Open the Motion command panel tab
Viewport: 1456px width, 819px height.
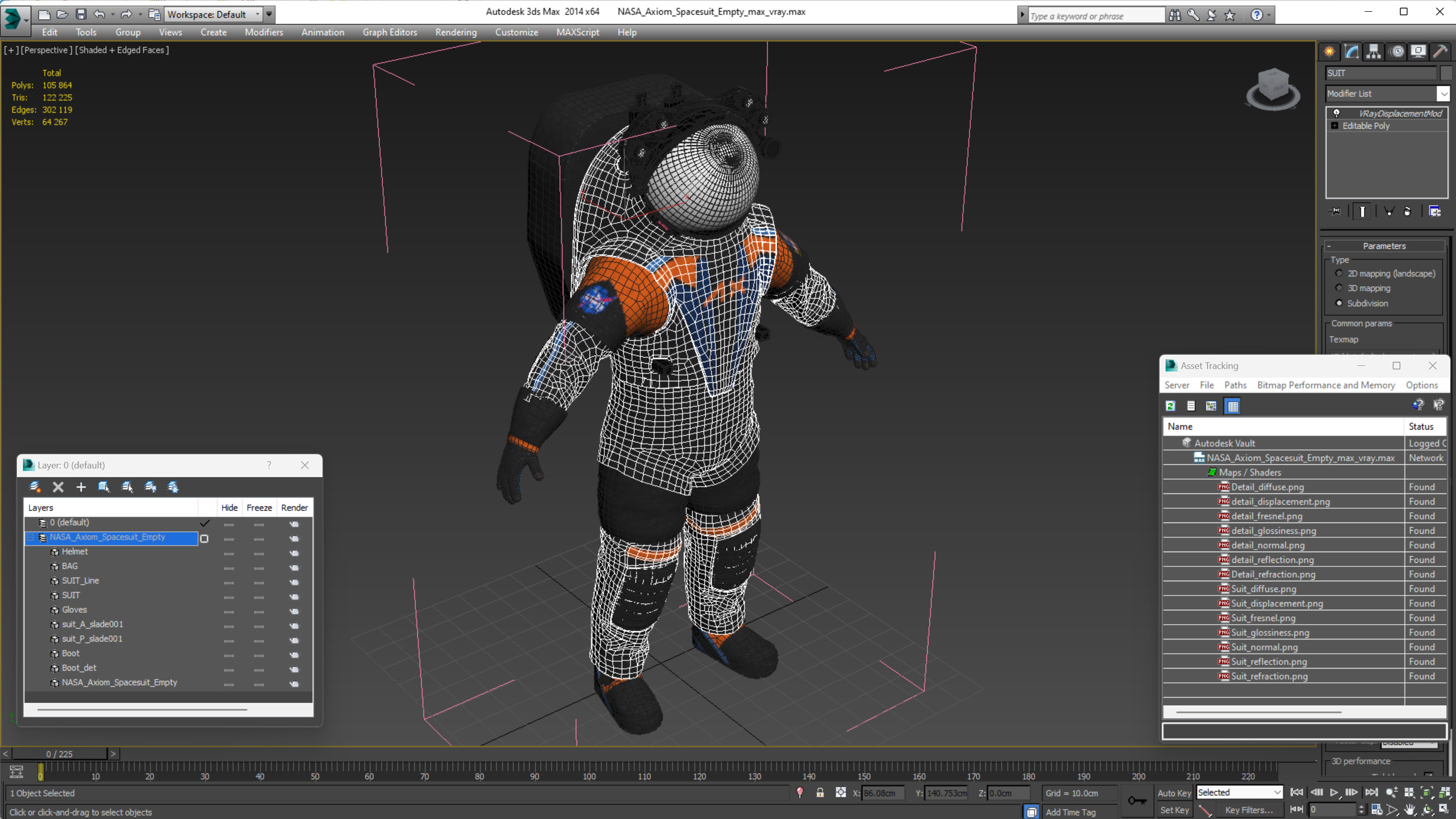(1397, 52)
